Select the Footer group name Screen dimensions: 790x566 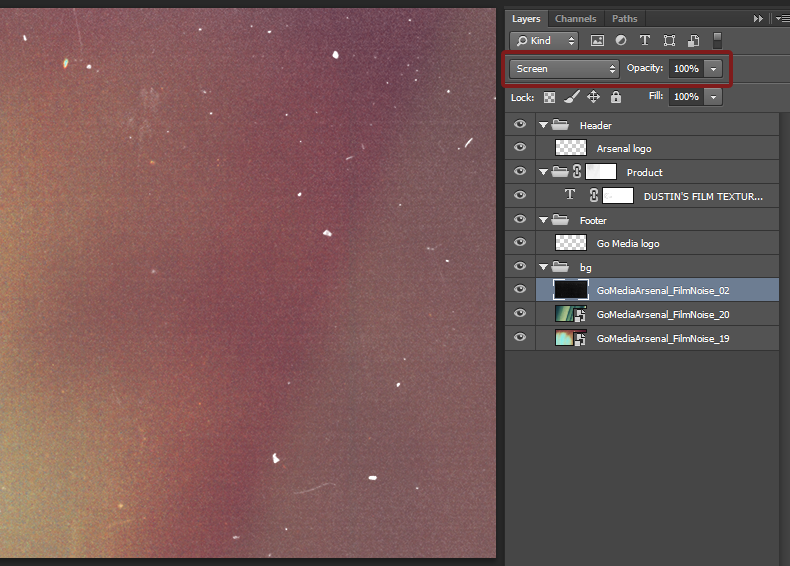(593, 221)
